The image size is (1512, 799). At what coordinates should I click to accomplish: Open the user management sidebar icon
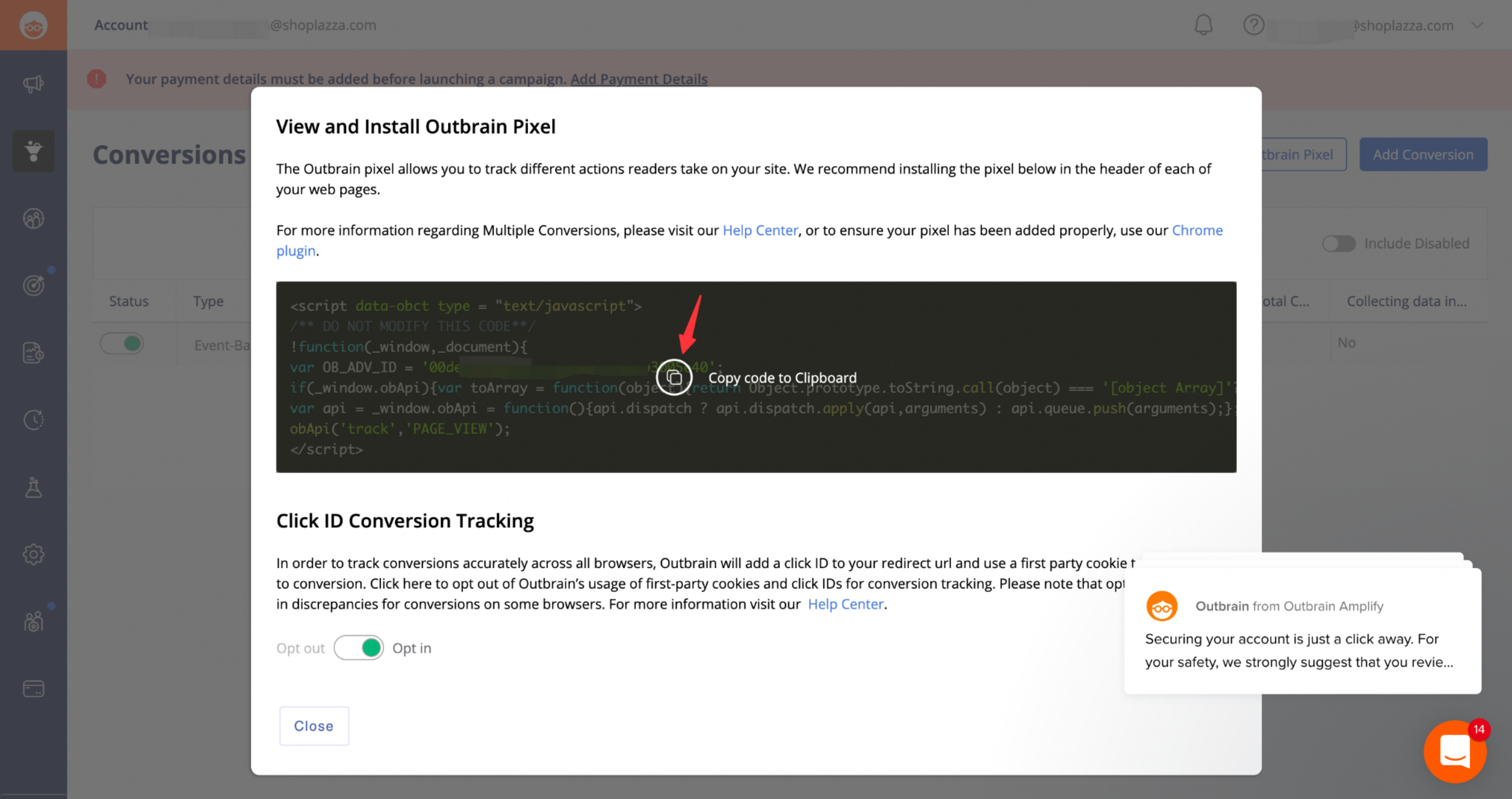[x=33, y=622]
